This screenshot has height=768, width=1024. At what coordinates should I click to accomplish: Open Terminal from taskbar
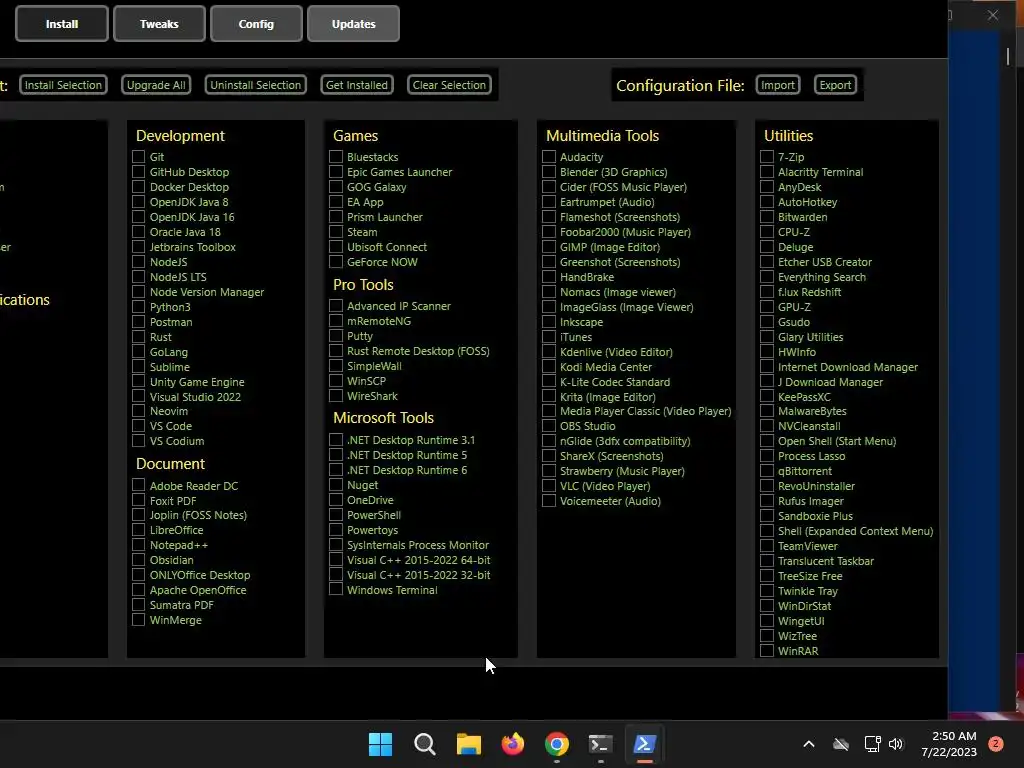tap(600, 744)
